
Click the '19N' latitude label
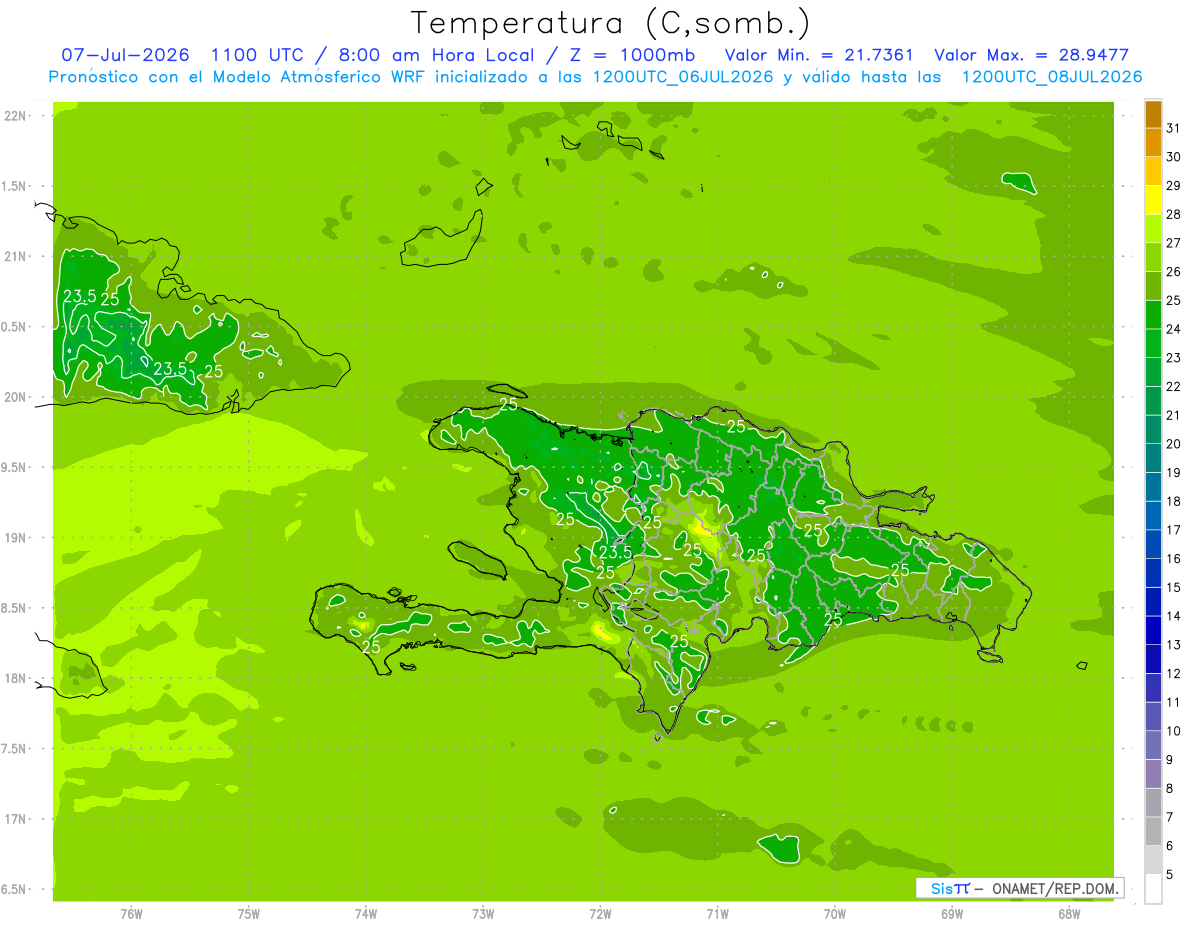coord(15,538)
